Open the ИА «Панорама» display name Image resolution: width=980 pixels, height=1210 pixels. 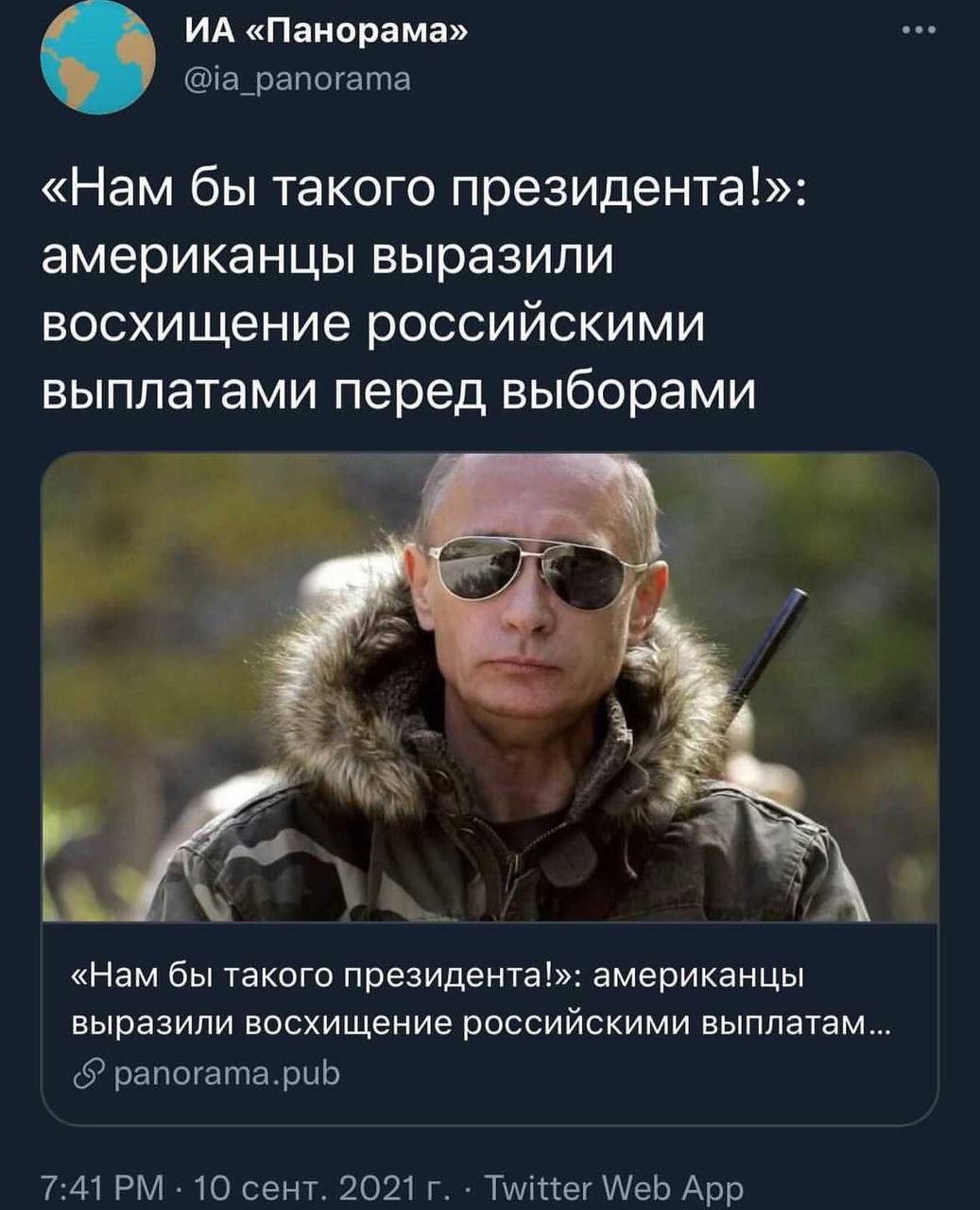(x=324, y=35)
